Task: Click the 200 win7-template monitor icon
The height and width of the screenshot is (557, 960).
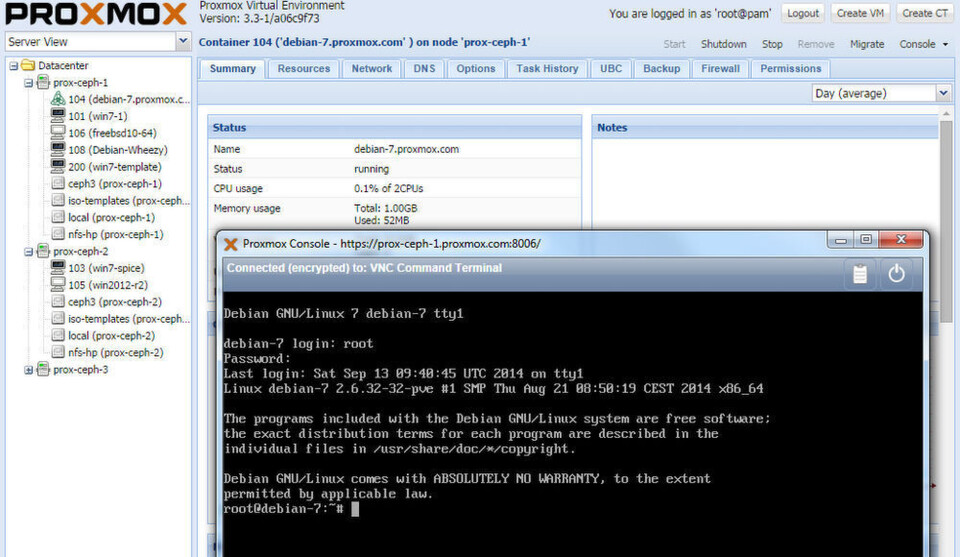Action: pyautogui.click(x=58, y=166)
